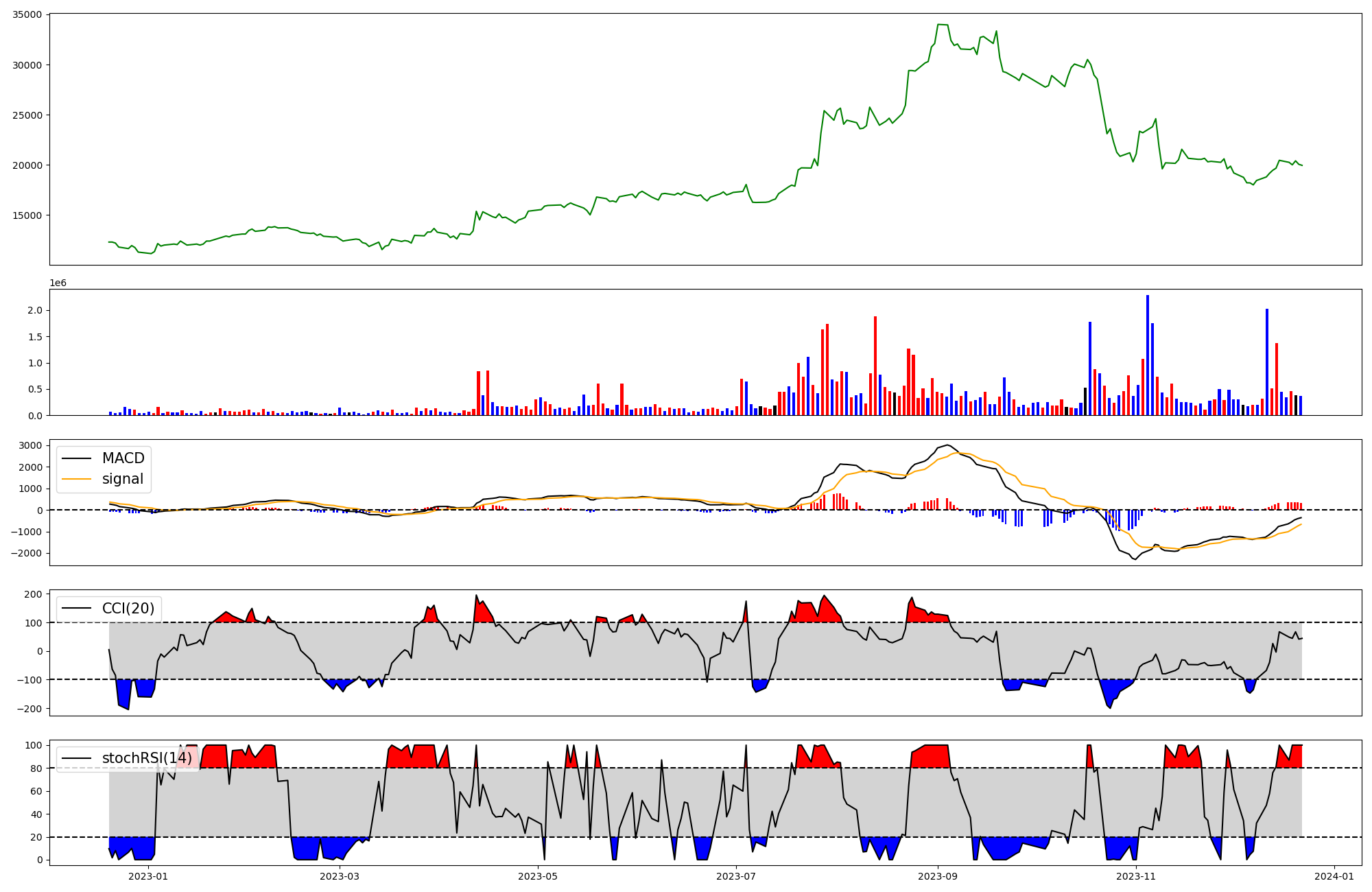Click the 2023-11 date tick label
Viewport: 1372px width, 892px height.
(x=1136, y=876)
